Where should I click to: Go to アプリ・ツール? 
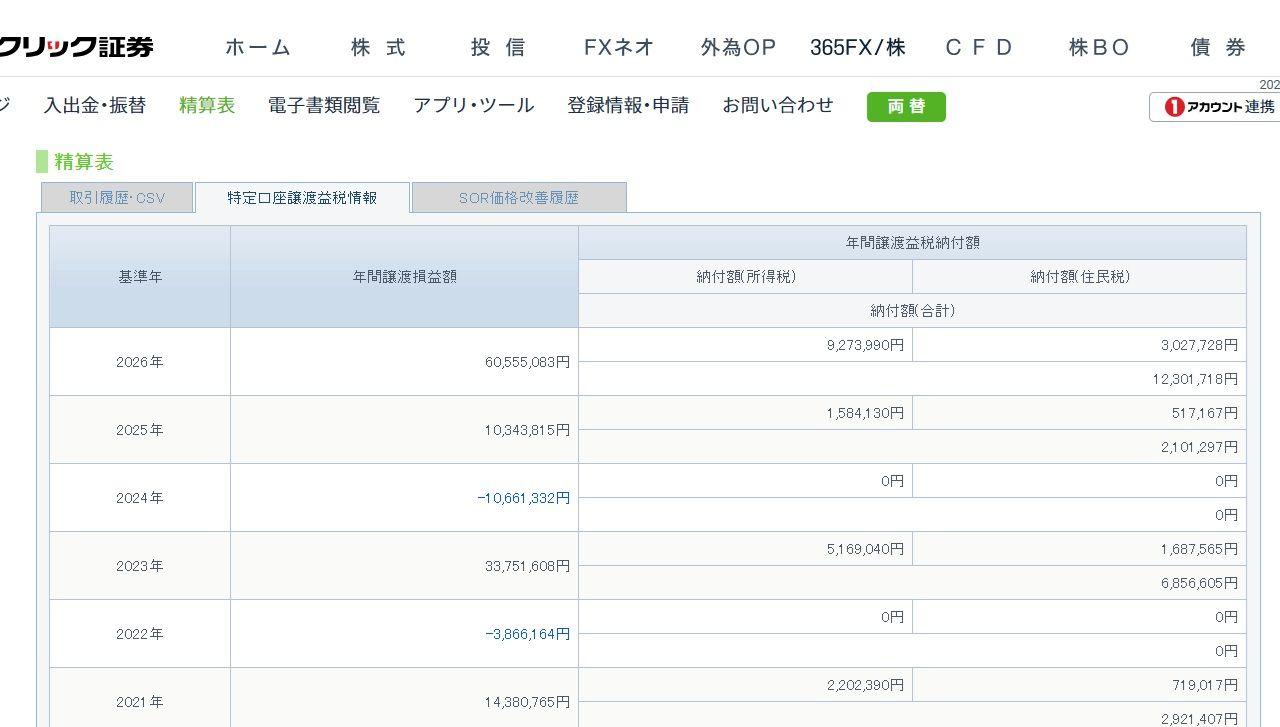474,105
